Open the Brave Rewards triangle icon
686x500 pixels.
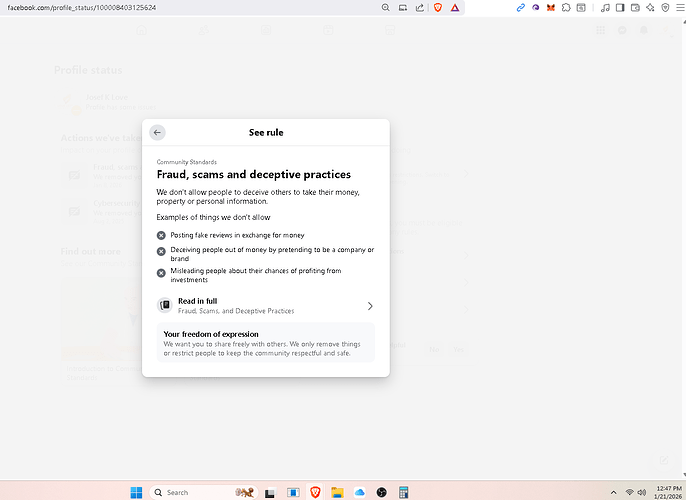[x=455, y=7]
